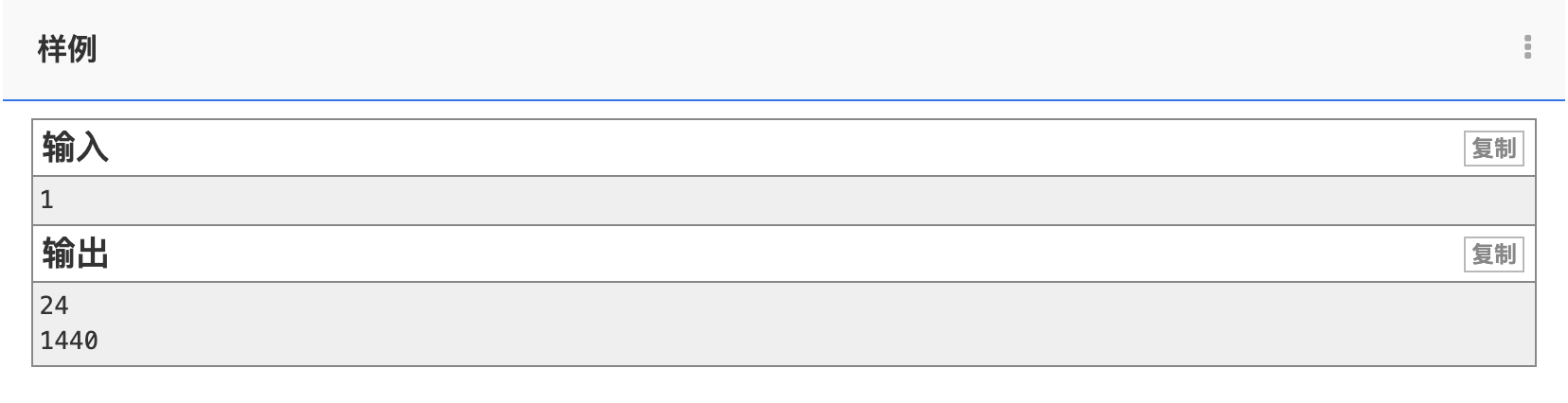1568x403 pixels.
Task: Click the 样例 section title text
Action: pos(67,49)
